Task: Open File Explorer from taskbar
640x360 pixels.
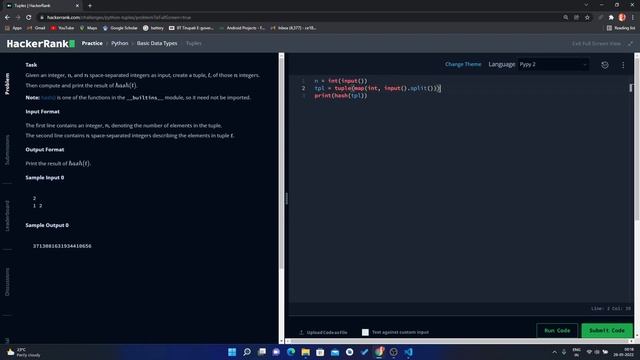Action: tap(305, 352)
